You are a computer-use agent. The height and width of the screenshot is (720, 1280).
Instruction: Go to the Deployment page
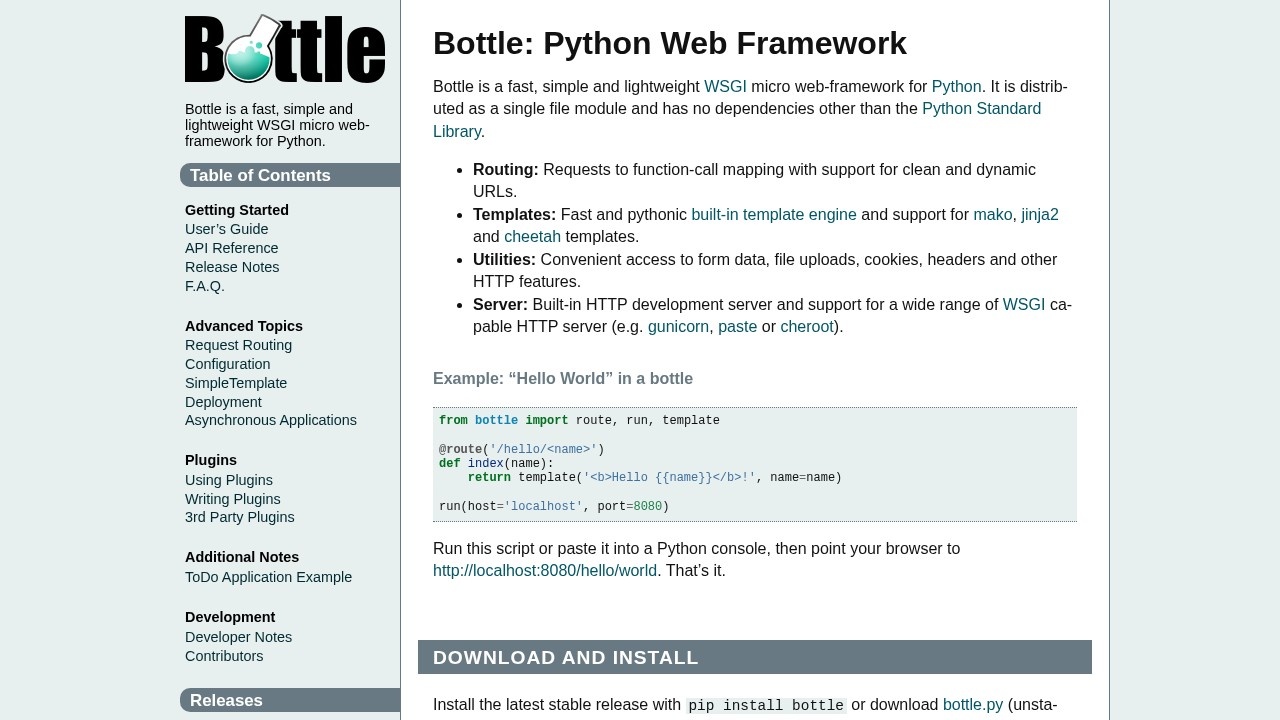tap(223, 402)
